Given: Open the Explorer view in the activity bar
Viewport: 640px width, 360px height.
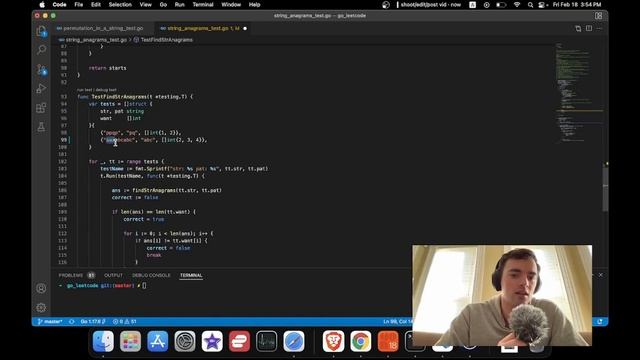Looking at the screenshot, I should (x=41, y=31).
